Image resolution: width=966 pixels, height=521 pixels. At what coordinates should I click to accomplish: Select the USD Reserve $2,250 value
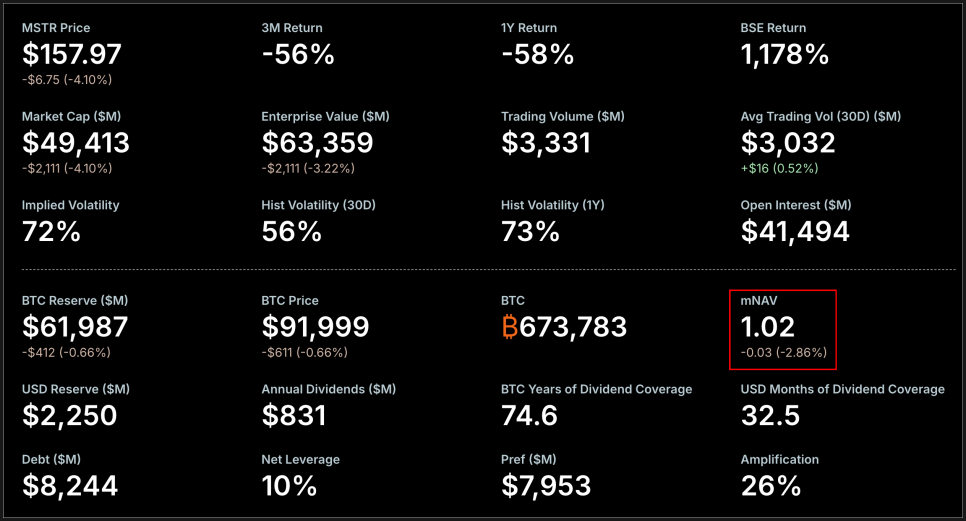point(69,415)
